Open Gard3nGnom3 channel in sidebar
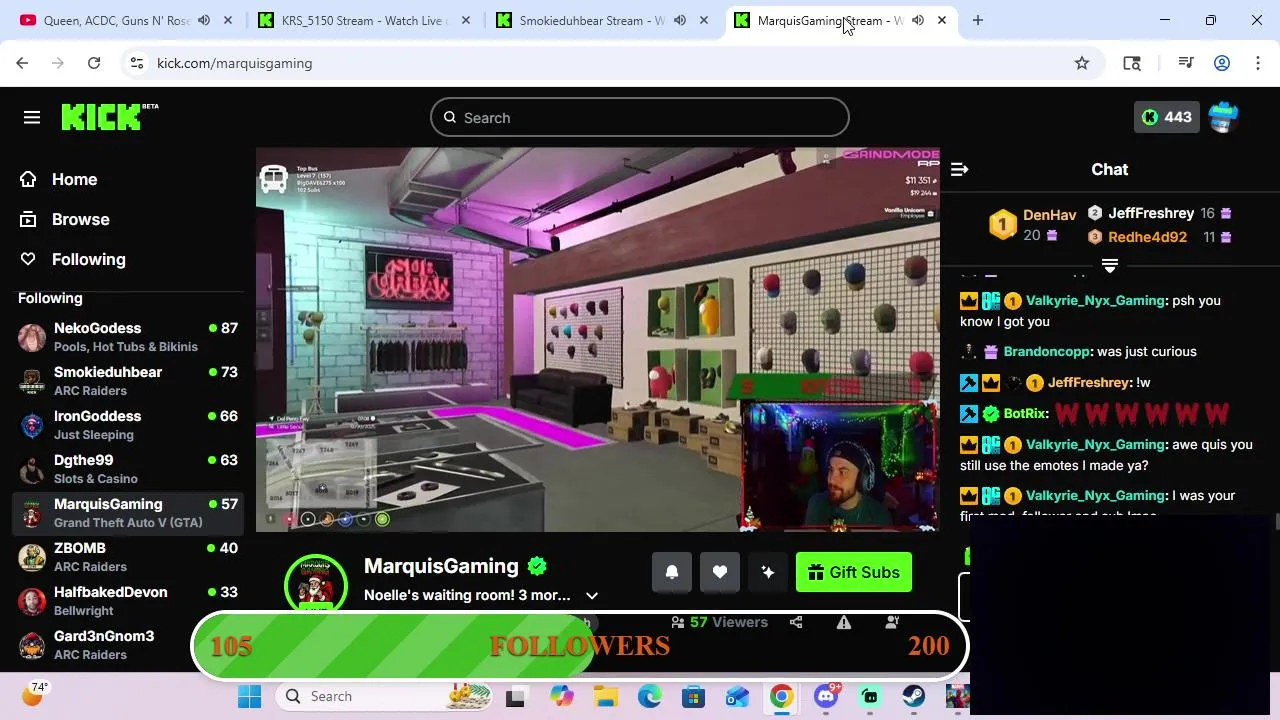Image resolution: width=1280 pixels, height=720 pixels. pyautogui.click(x=128, y=645)
